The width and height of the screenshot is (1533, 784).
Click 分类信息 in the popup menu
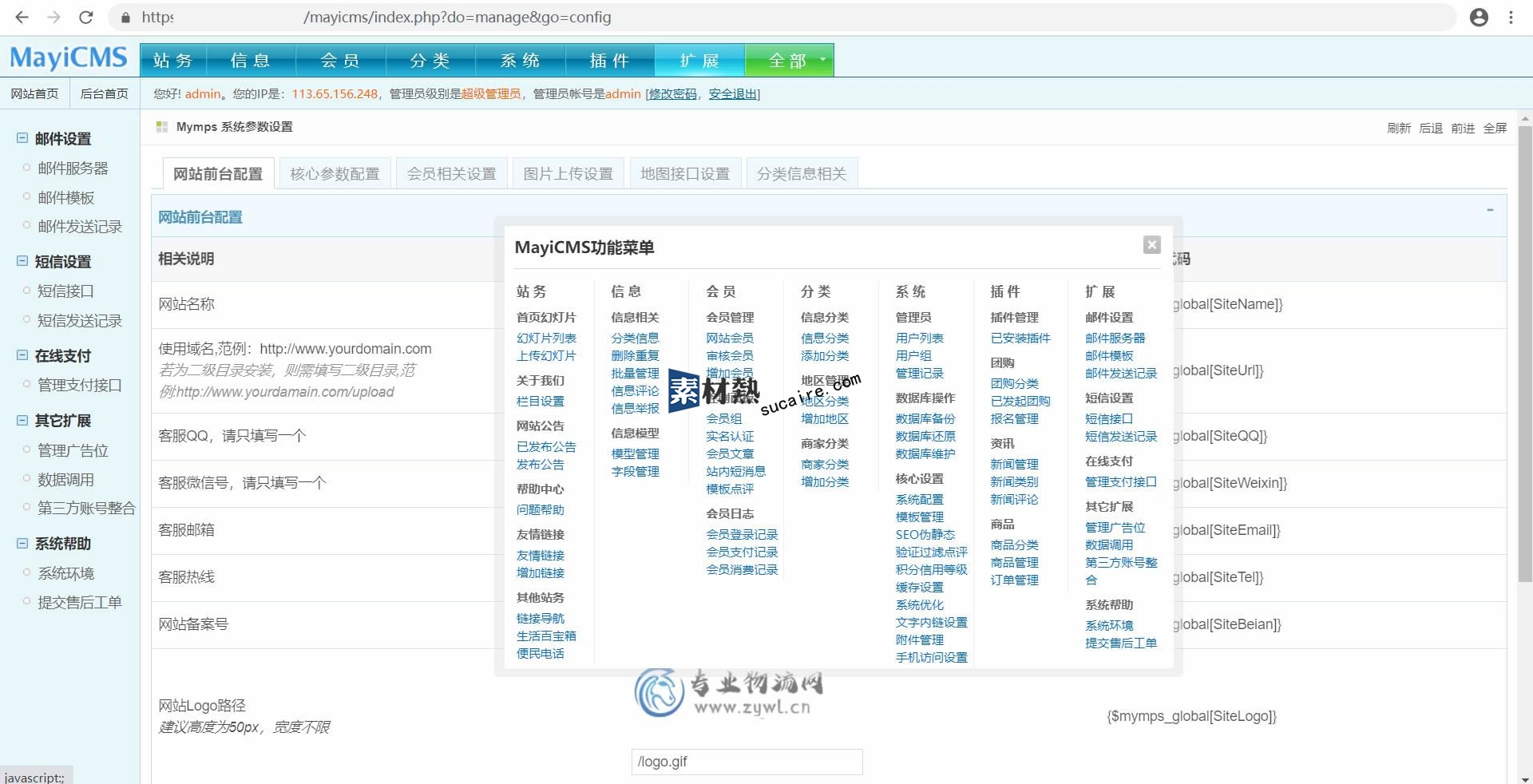point(635,338)
